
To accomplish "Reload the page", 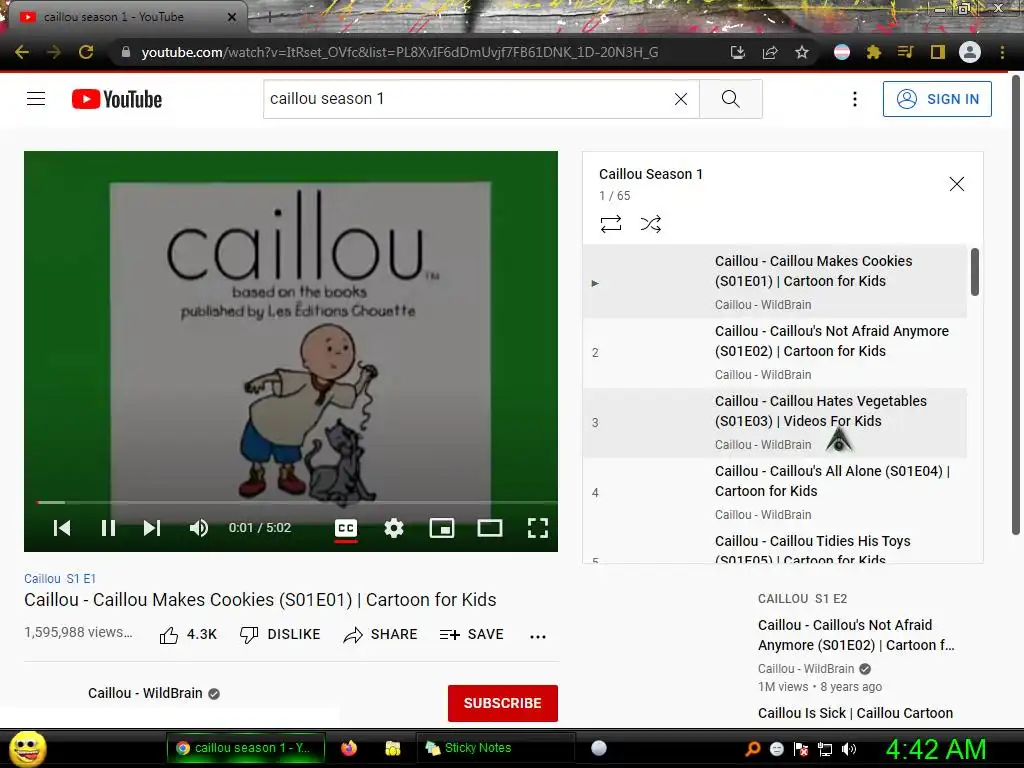I will click(x=86, y=52).
